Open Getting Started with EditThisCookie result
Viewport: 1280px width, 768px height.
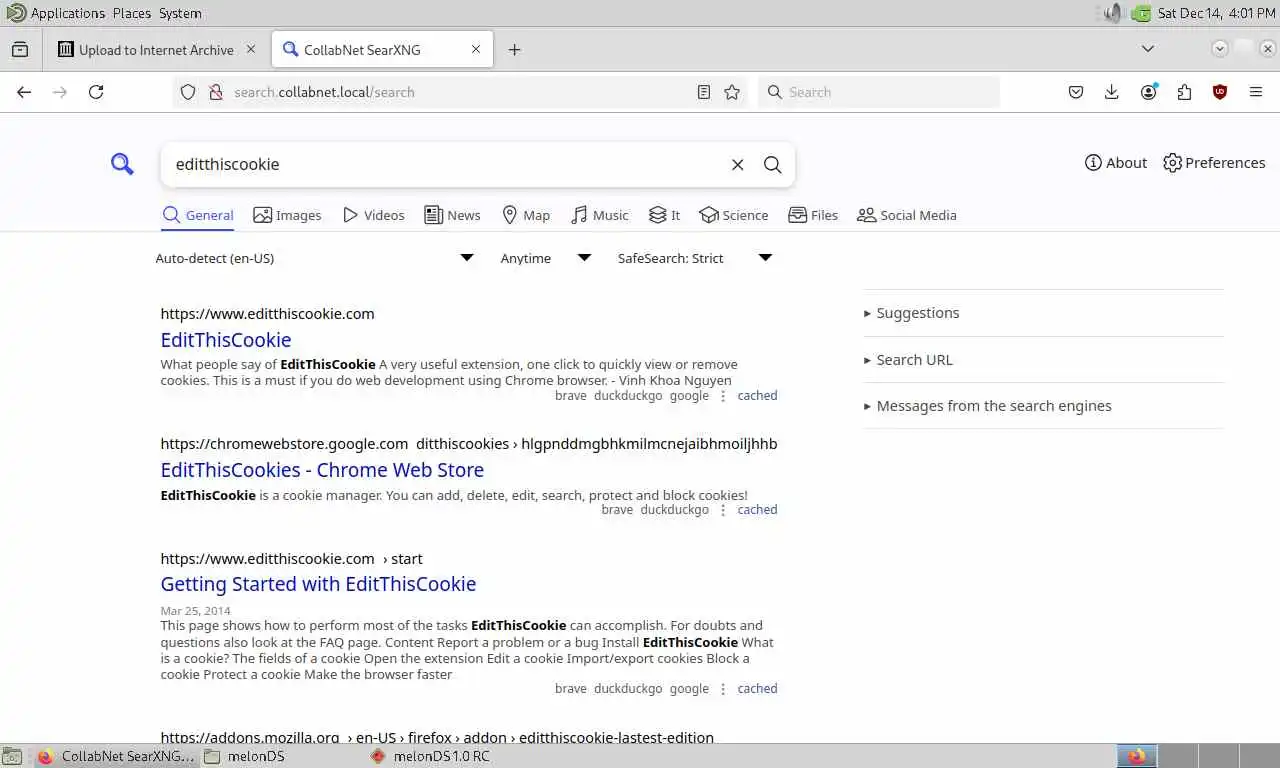[x=318, y=584]
